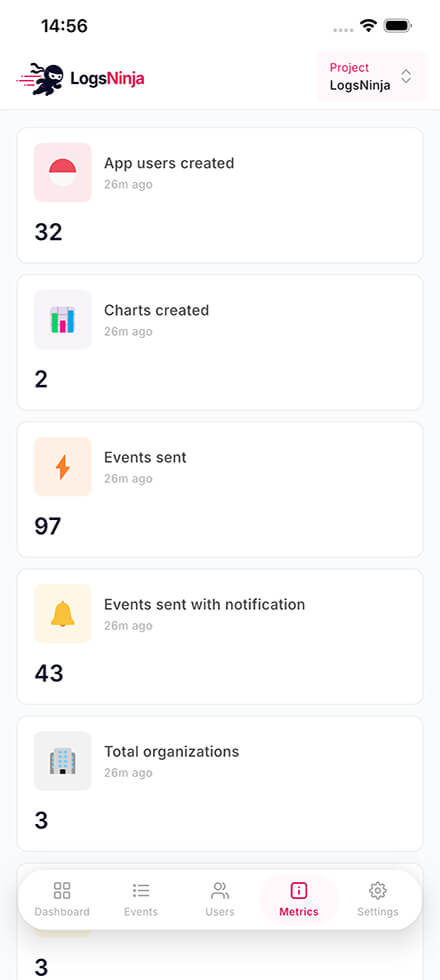
Task: Click the Wi-Fi status icon
Action: coord(369,26)
